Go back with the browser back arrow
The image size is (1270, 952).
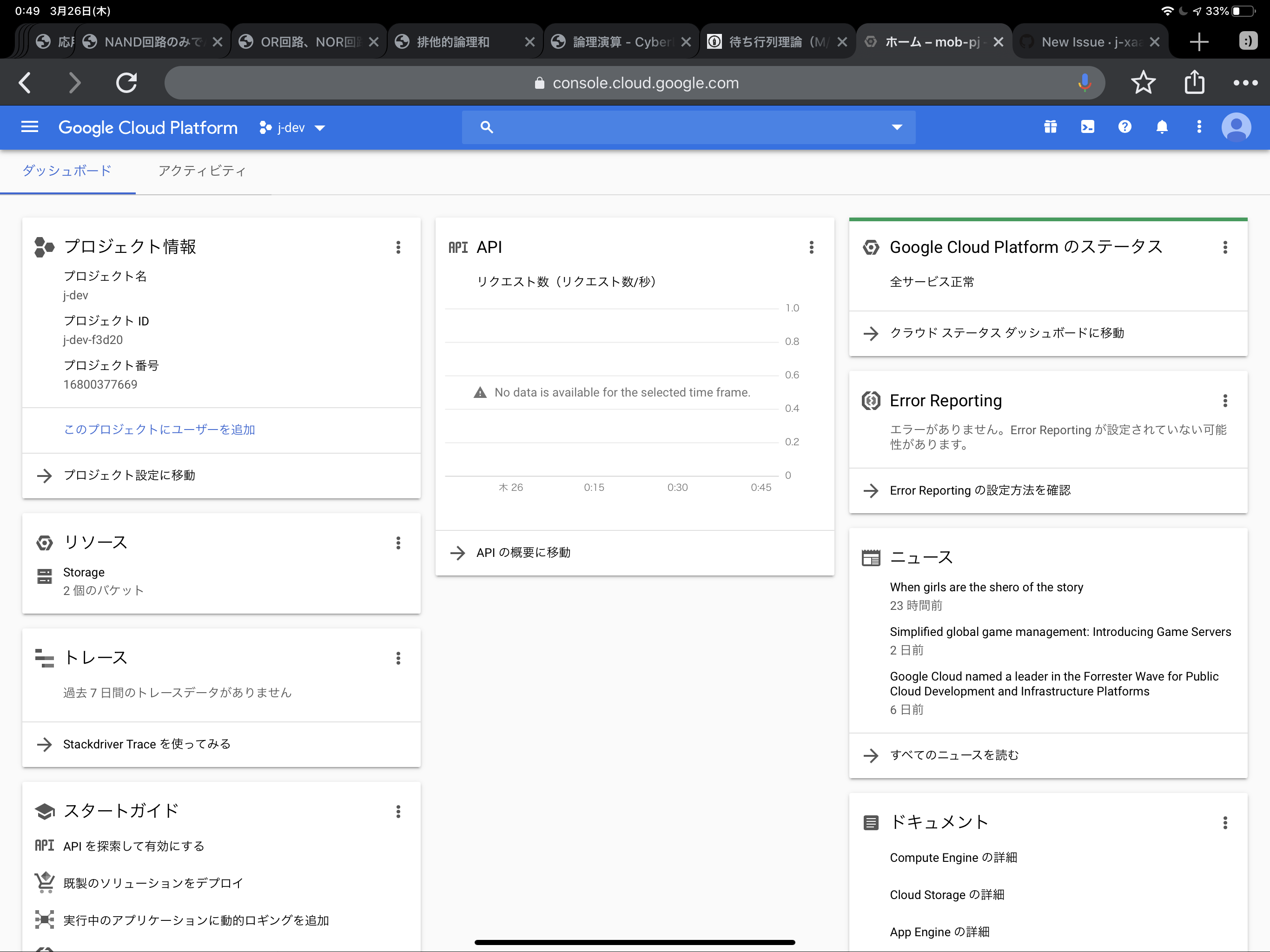[25, 83]
